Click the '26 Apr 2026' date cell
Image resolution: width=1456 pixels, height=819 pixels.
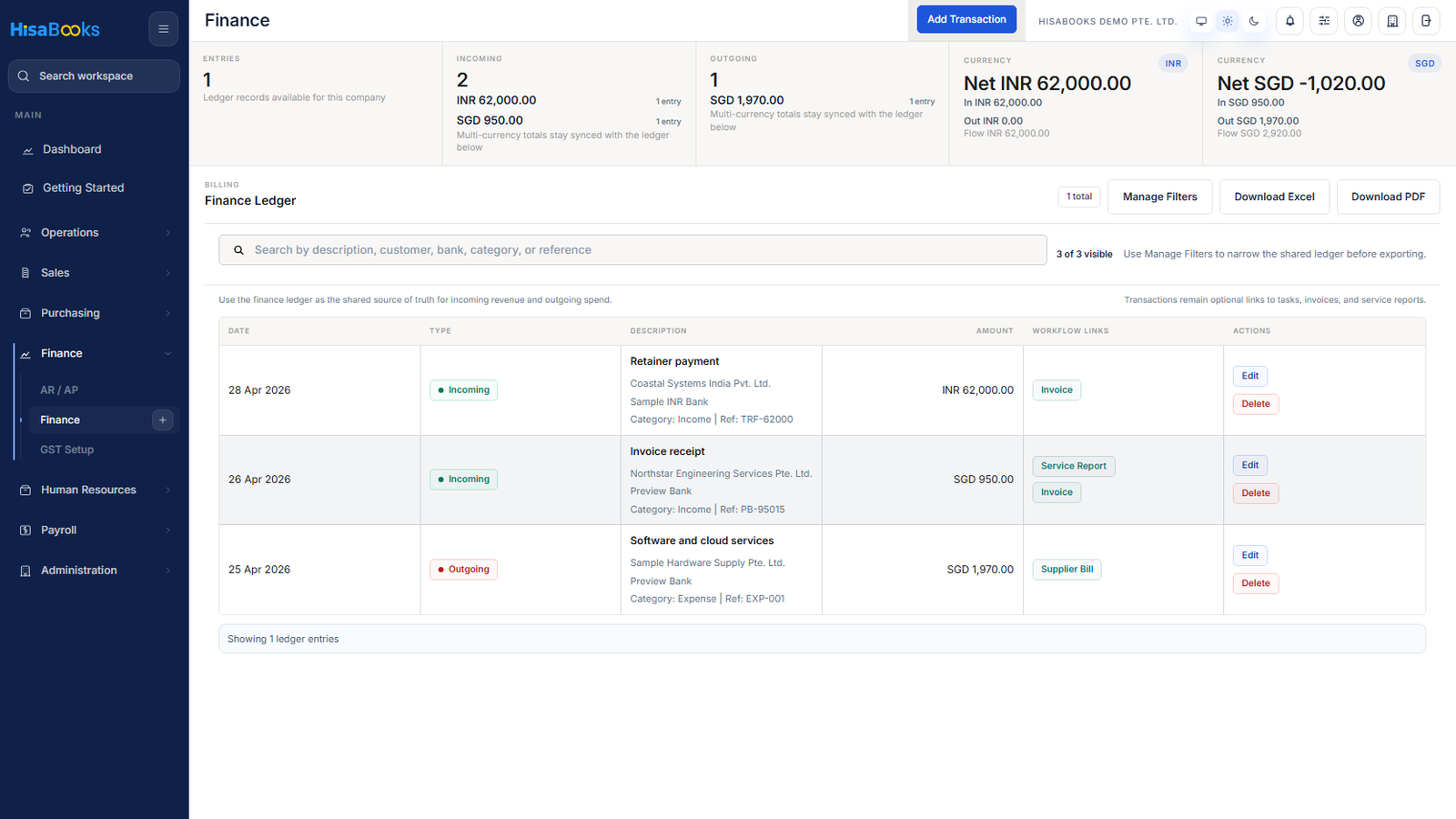click(x=259, y=480)
